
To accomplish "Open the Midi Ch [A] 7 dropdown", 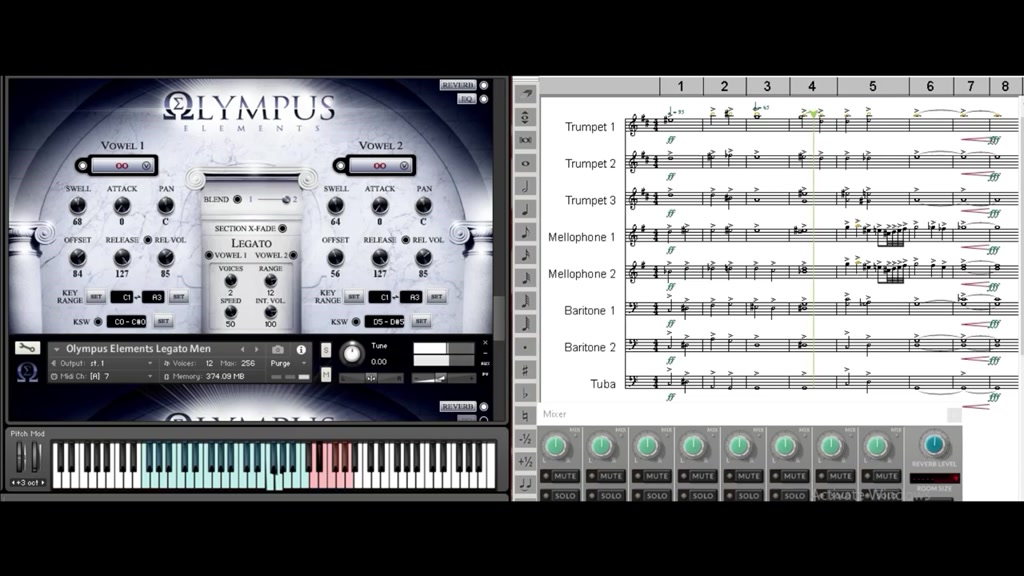I will [103, 376].
